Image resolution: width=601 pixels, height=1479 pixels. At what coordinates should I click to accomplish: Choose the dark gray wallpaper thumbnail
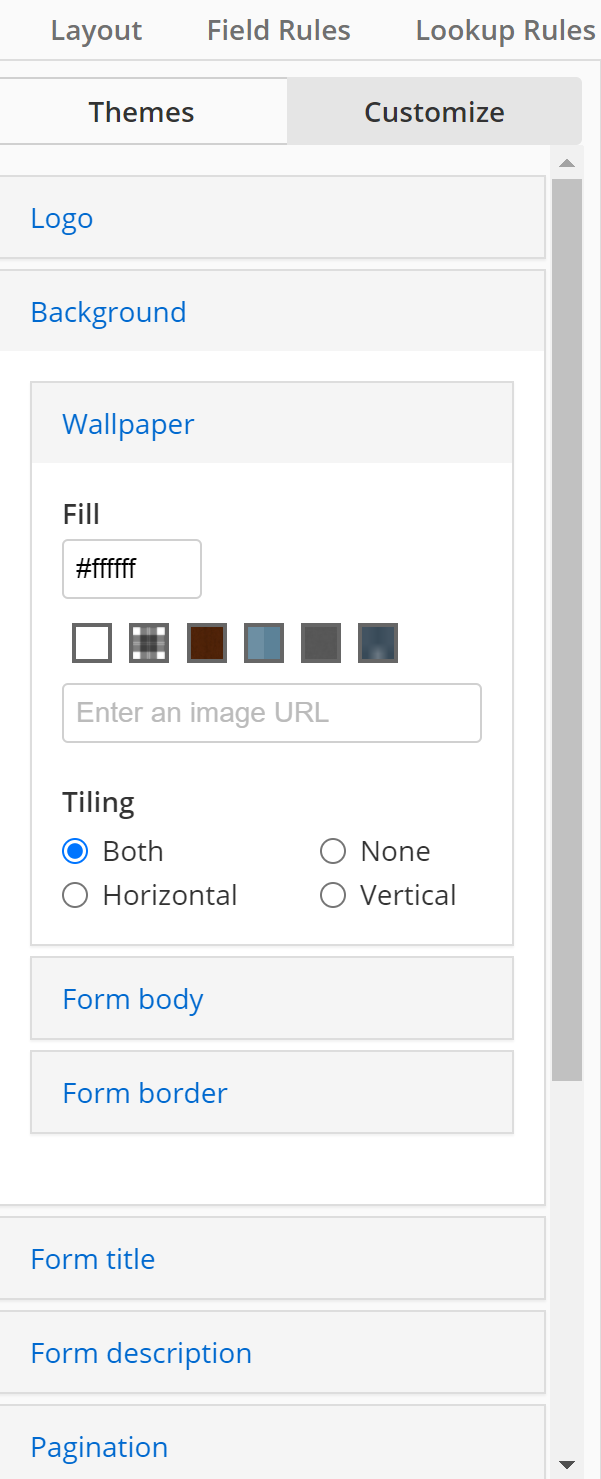(x=321, y=643)
